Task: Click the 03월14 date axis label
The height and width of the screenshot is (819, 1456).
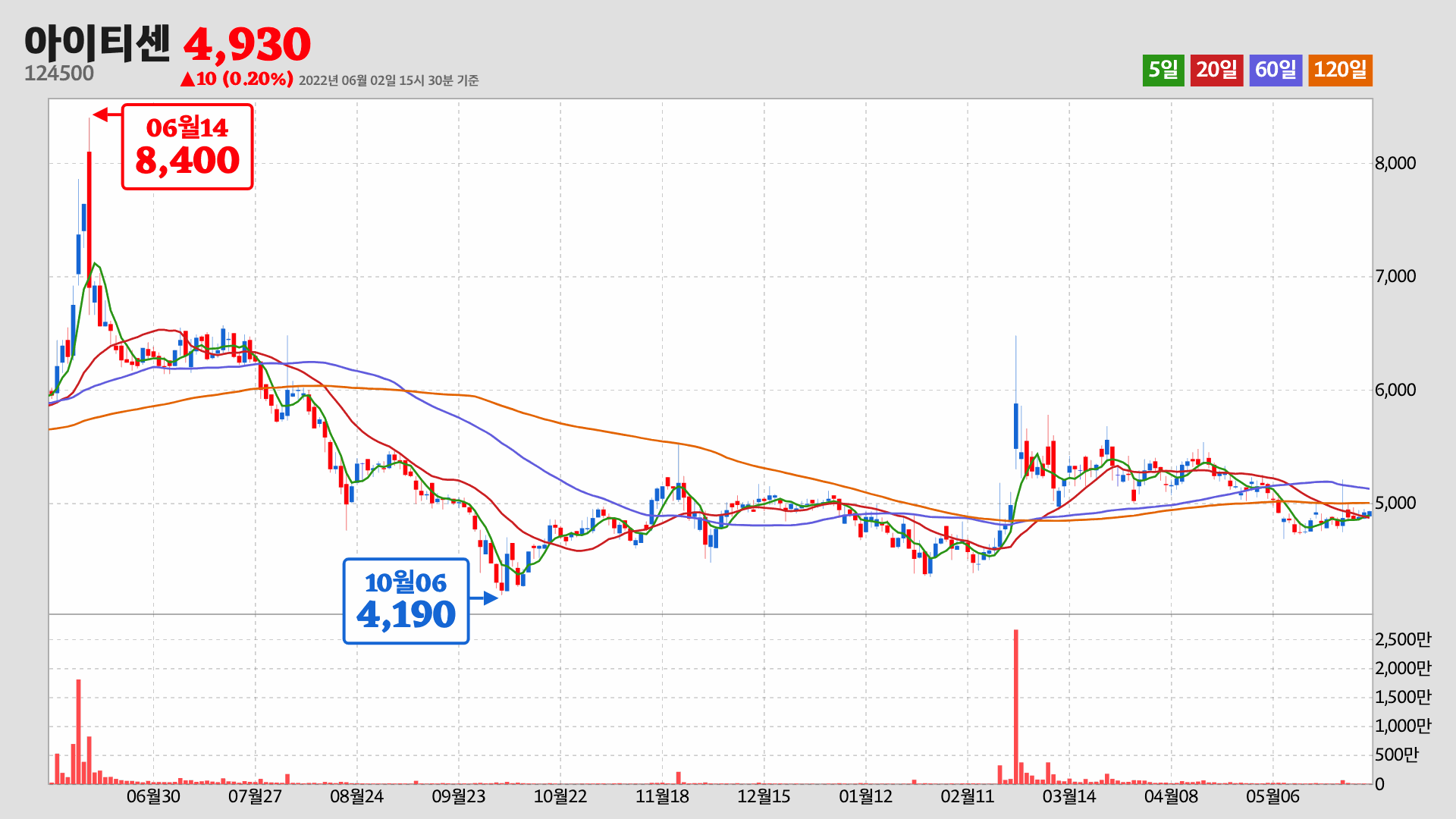Action: click(1069, 797)
